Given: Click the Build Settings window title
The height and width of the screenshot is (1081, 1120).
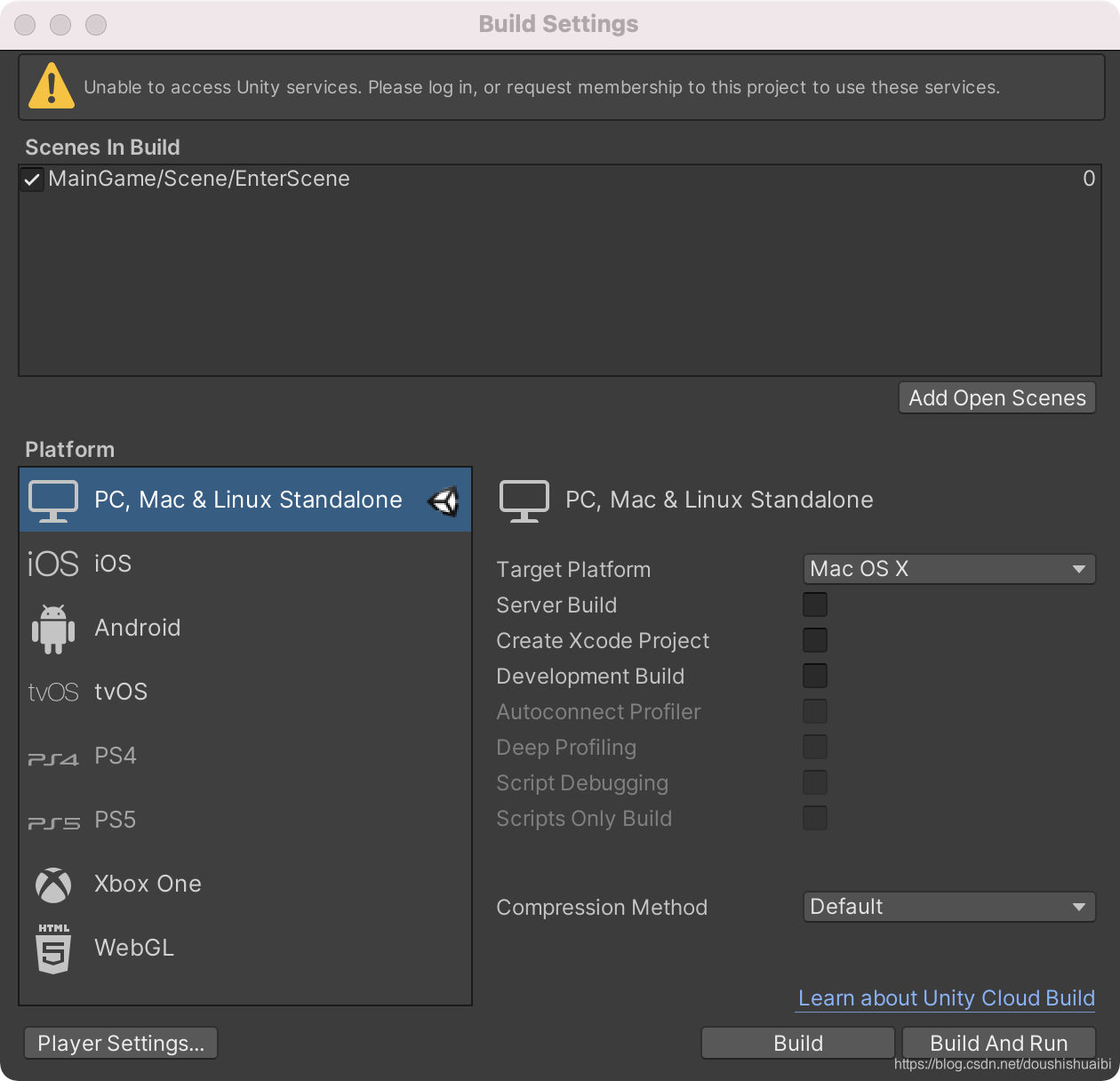Looking at the screenshot, I should 558,24.
